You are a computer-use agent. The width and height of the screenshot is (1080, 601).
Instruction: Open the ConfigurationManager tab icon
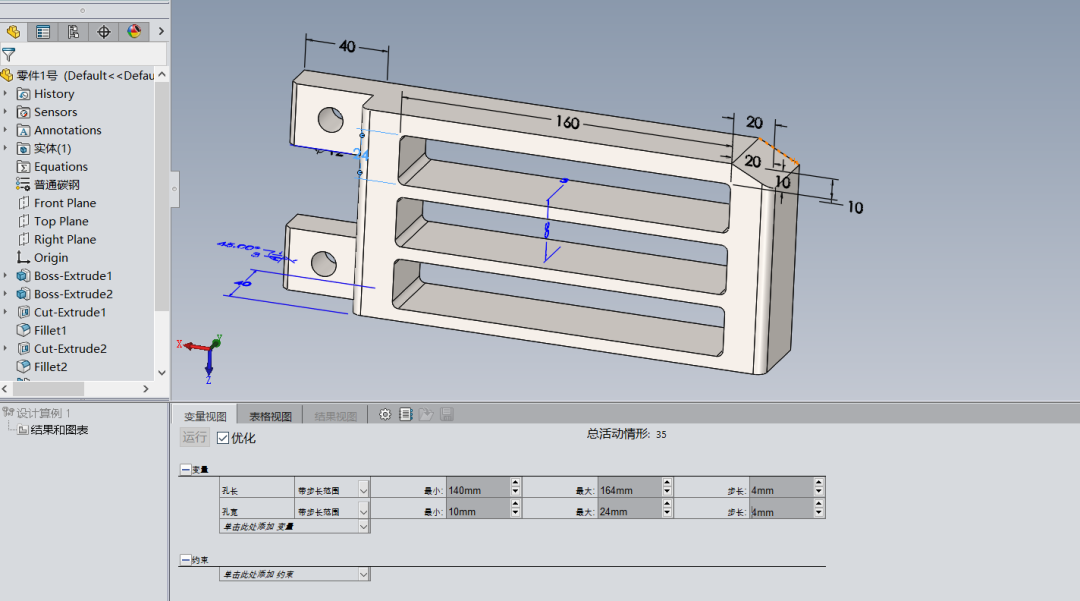[73, 32]
